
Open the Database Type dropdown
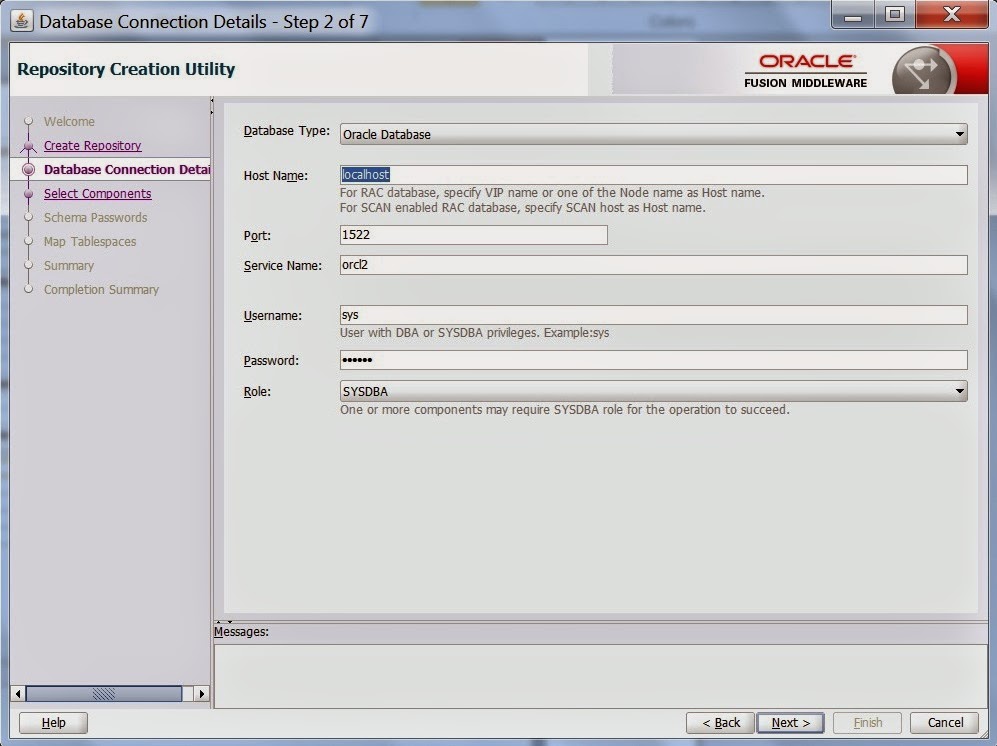(x=654, y=134)
